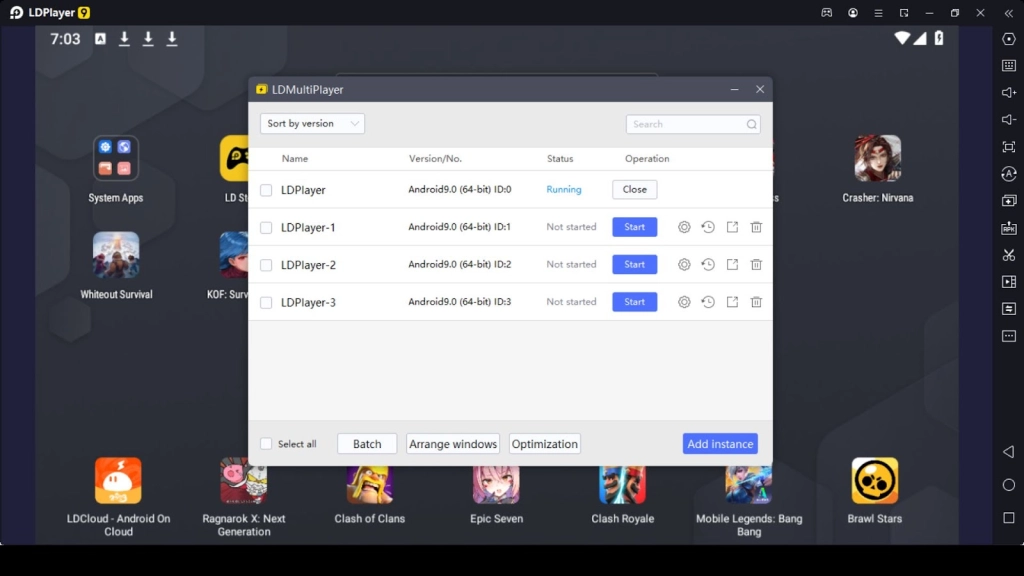Click the volume up icon in sidebar
Viewport: 1024px width, 576px height.
1009,93
